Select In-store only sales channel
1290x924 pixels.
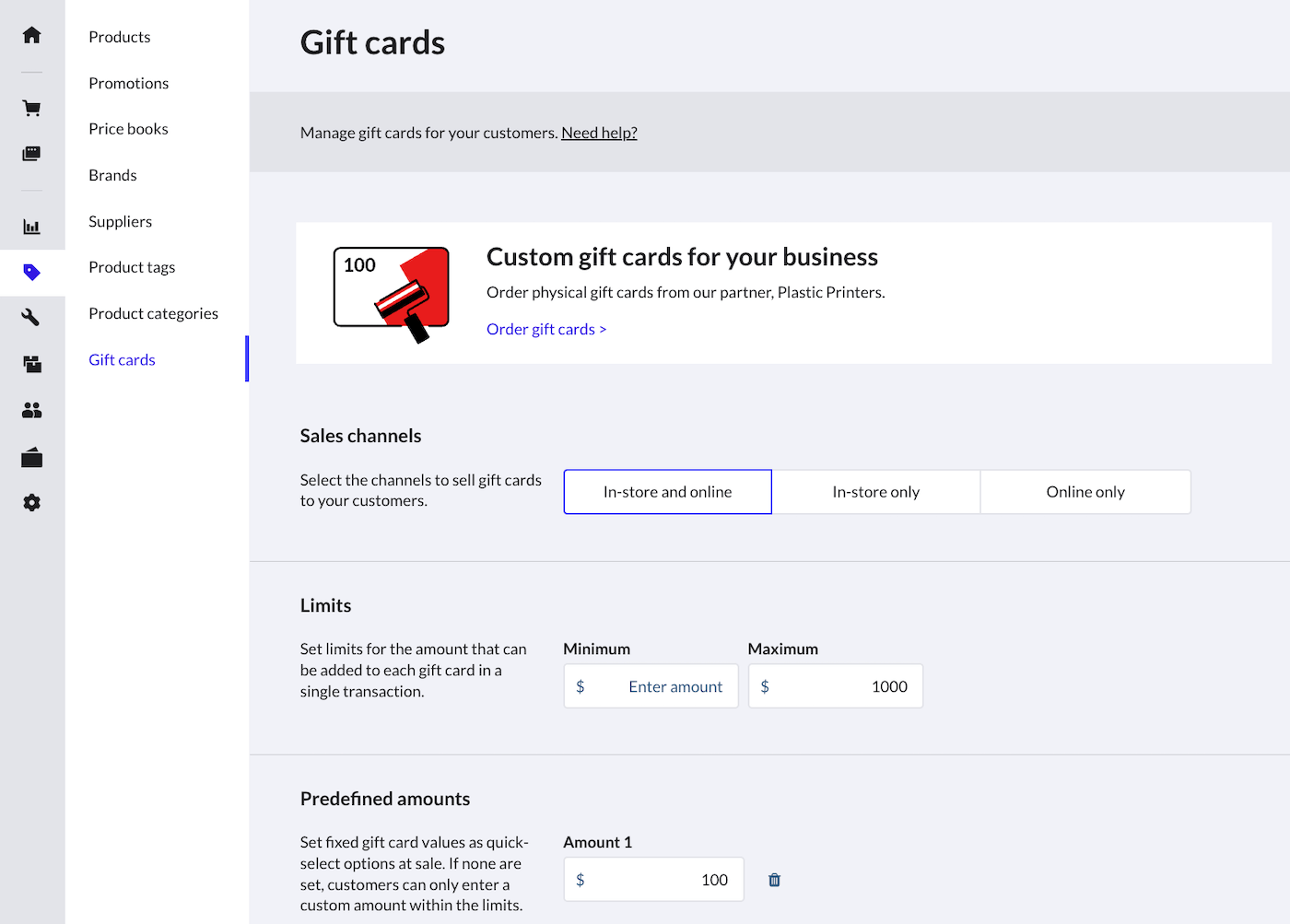coord(875,492)
